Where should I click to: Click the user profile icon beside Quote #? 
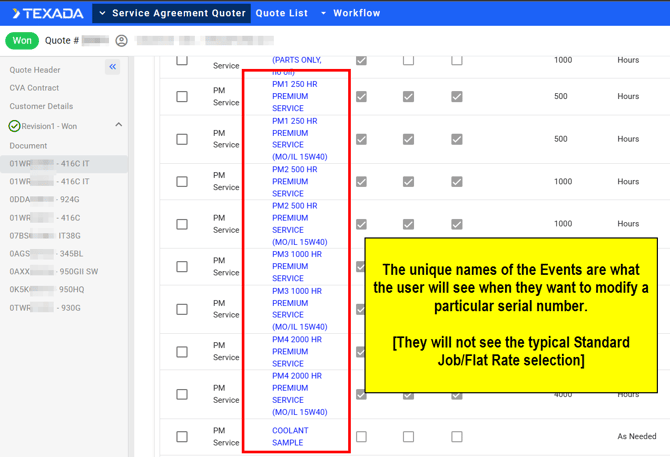tap(121, 41)
